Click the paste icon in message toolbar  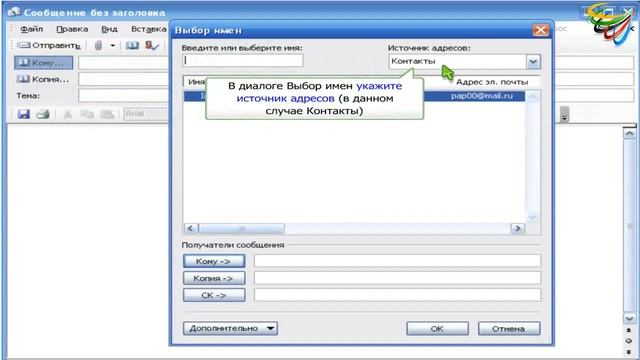pyautogui.click(x=107, y=114)
